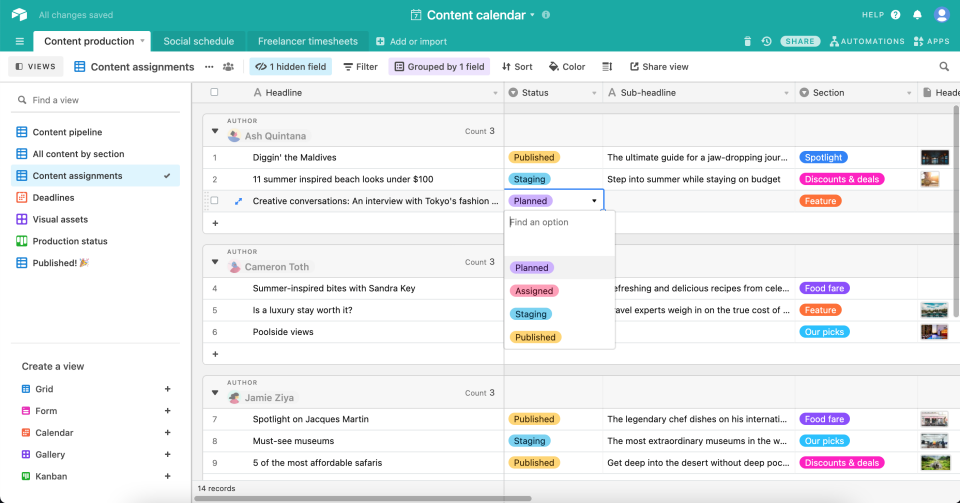Open the Filter button
The width and height of the screenshot is (960, 503).
click(x=360, y=67)
